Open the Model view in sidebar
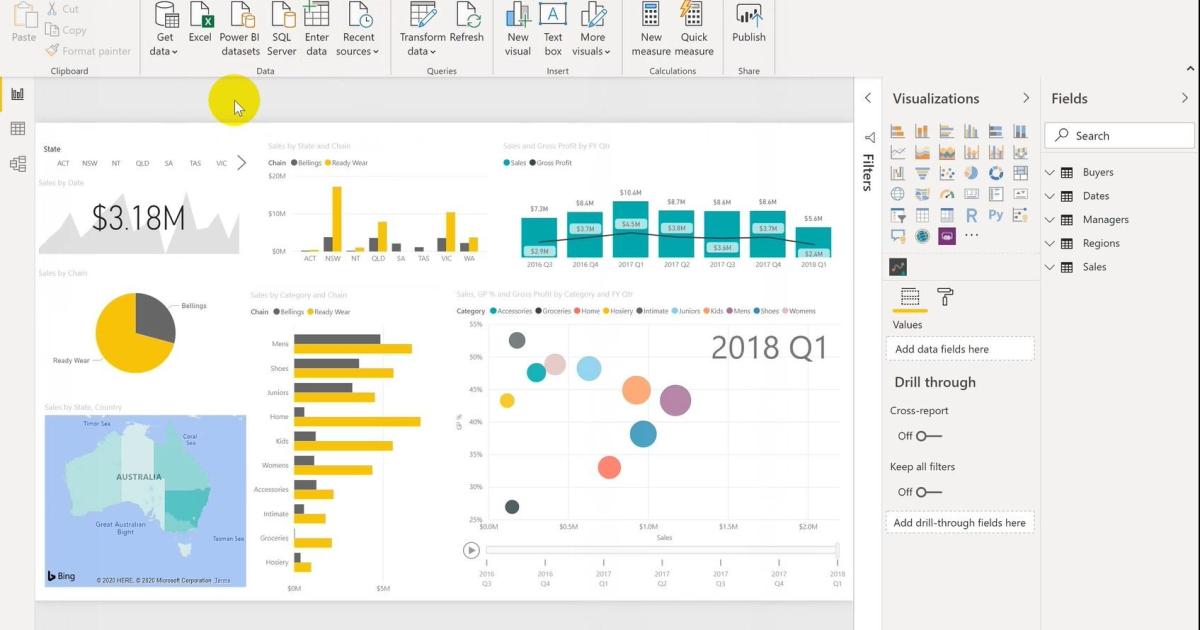1200x630 pixels. (17, 164)
